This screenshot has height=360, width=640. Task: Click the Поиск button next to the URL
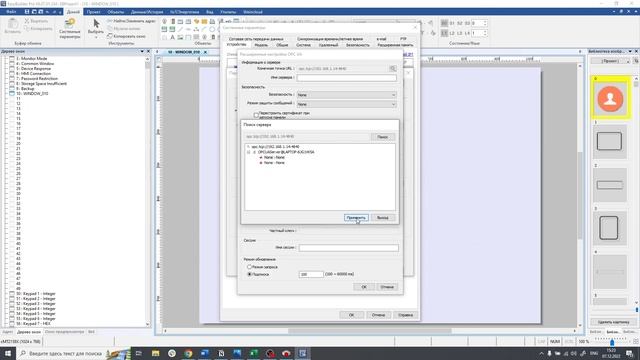tap(382, 137)
